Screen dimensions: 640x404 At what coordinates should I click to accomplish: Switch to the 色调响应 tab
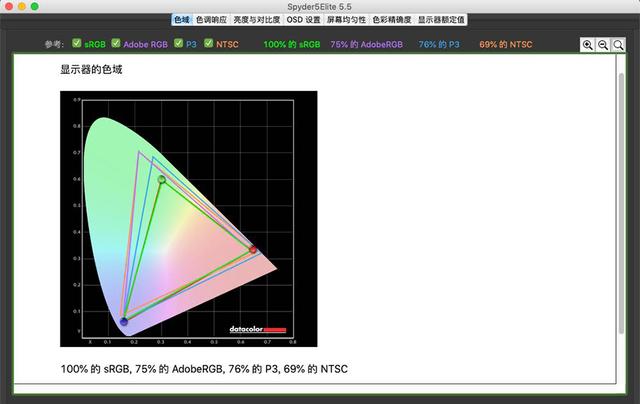point(211,20)
